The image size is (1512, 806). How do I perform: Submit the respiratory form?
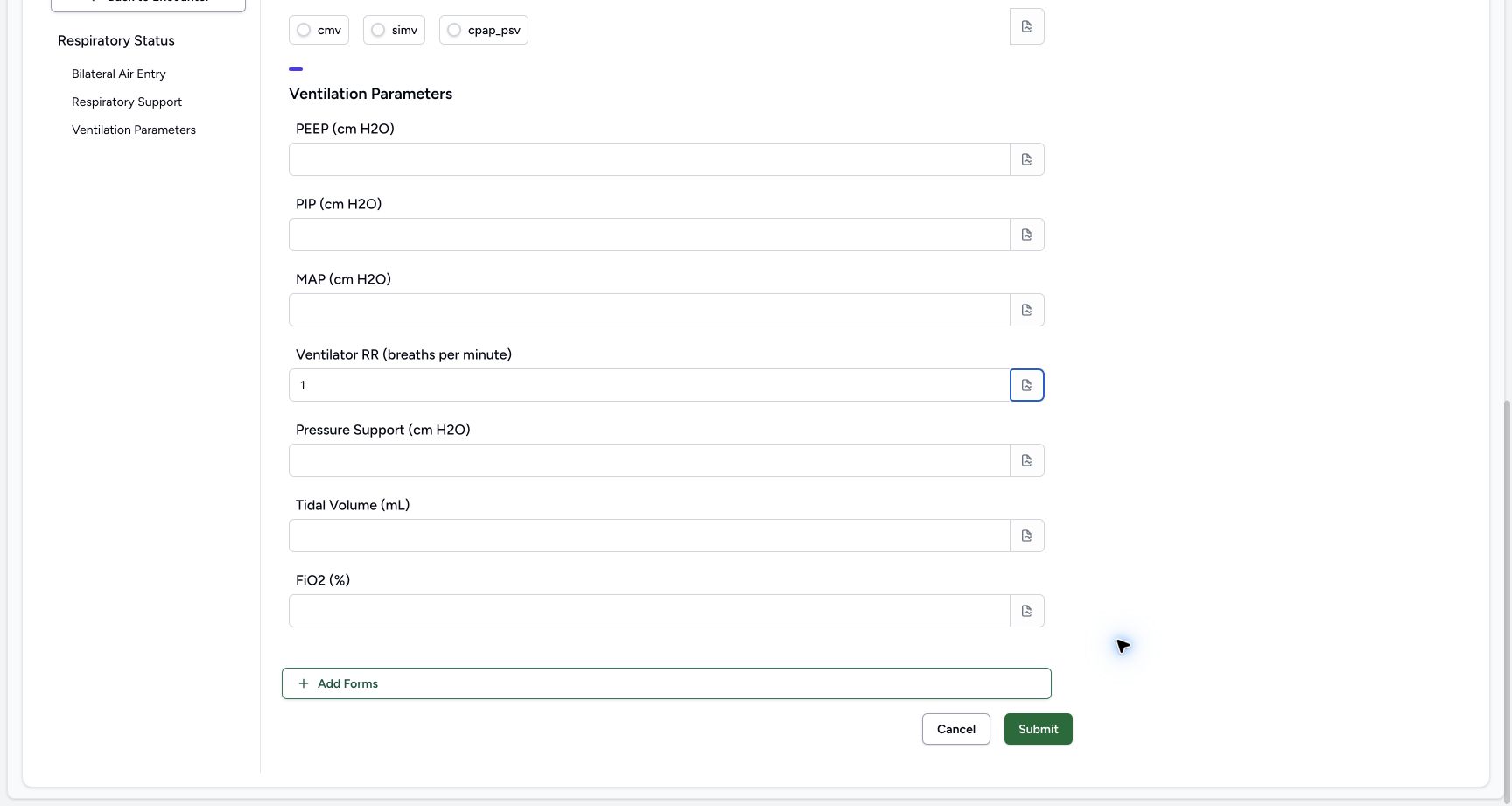pos(1039,729)
